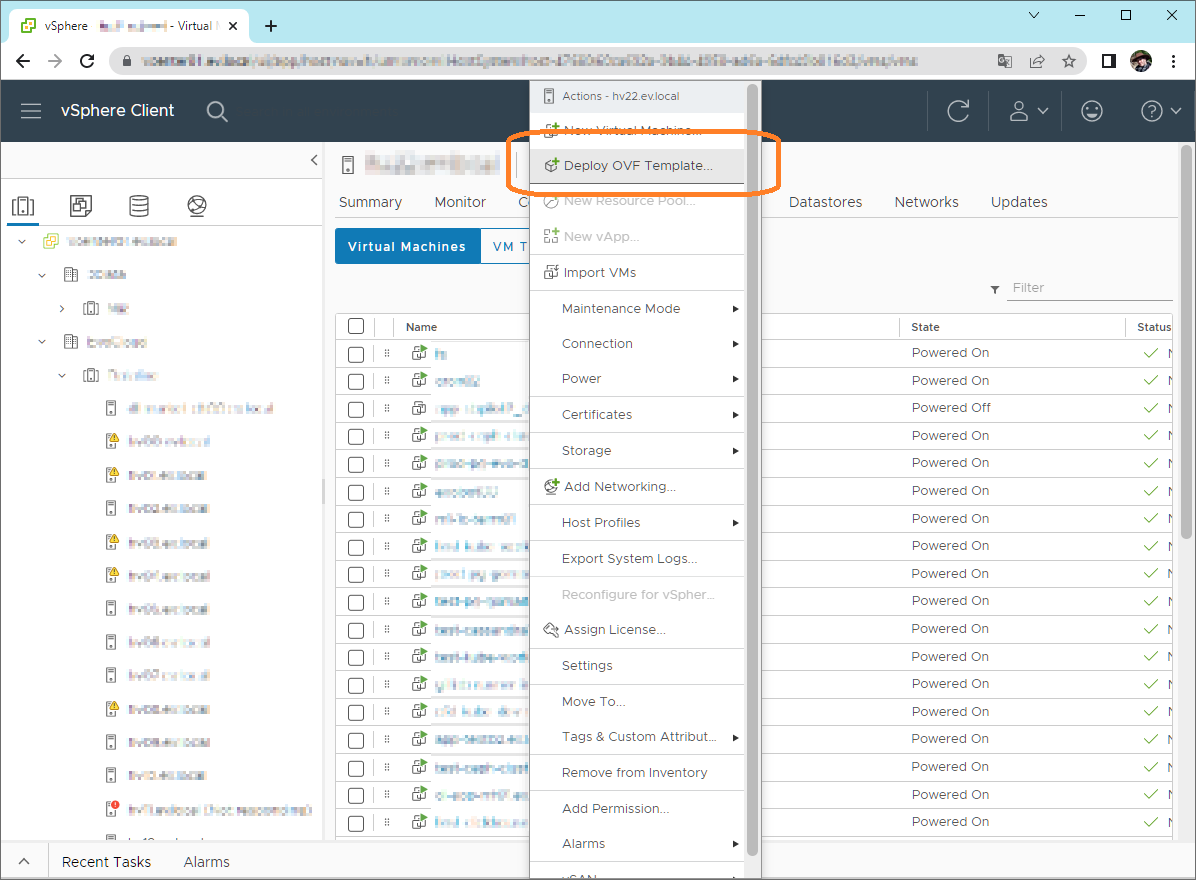1196x880 pixels.
Task: Click the filter funnel icon
Action: coord(995,290)
